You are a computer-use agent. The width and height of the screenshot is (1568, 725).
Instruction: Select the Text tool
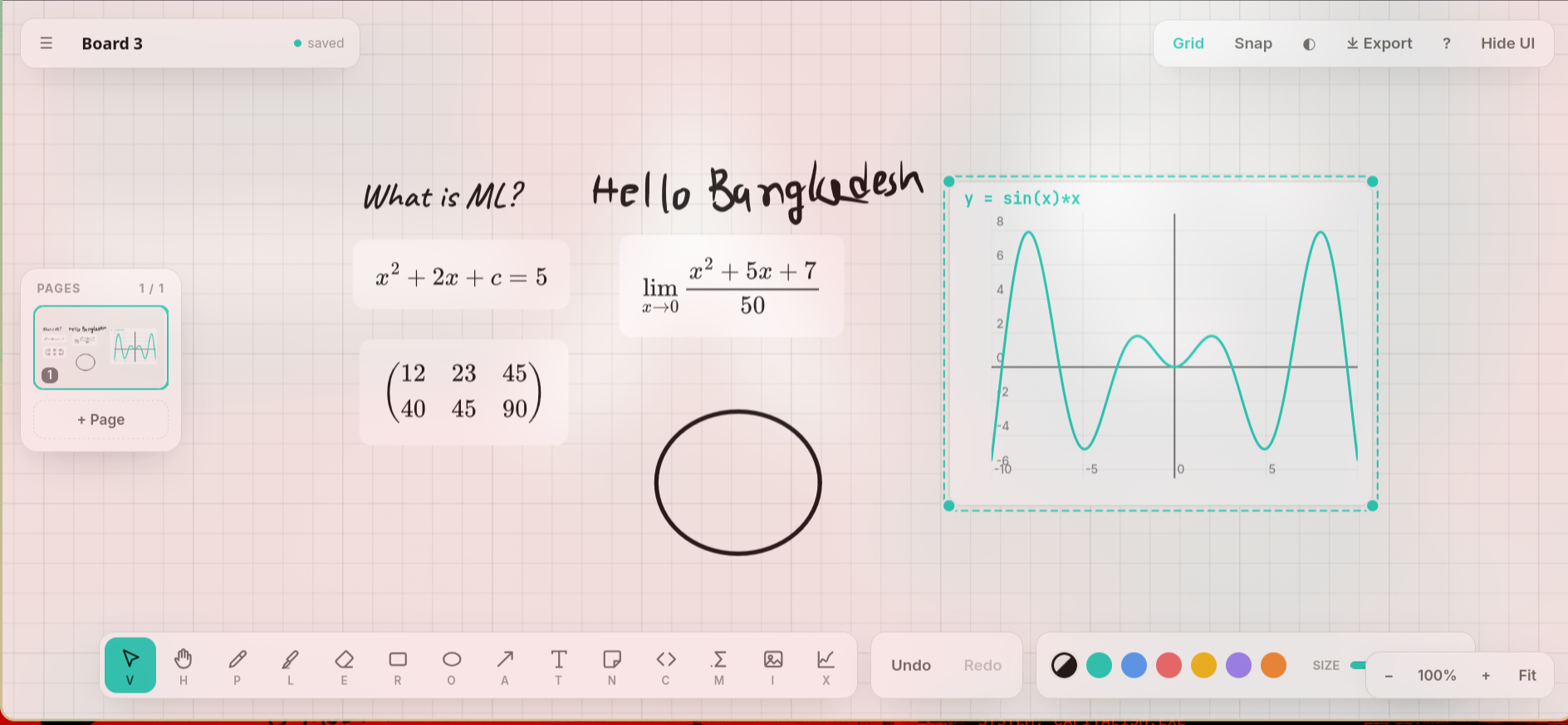[x=559, y=665]
